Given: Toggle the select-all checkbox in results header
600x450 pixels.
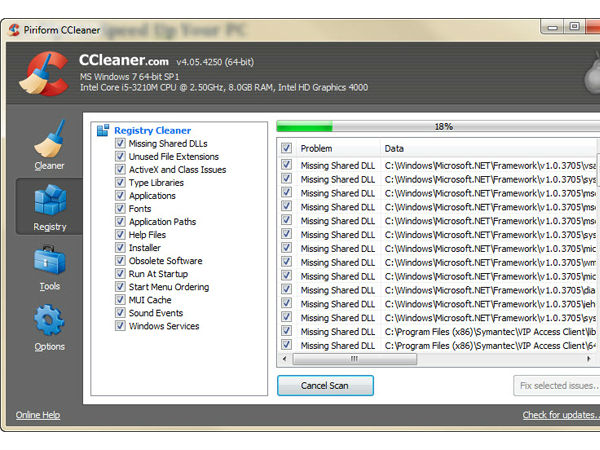Looking at the screenshot, I should pos(287,148).
